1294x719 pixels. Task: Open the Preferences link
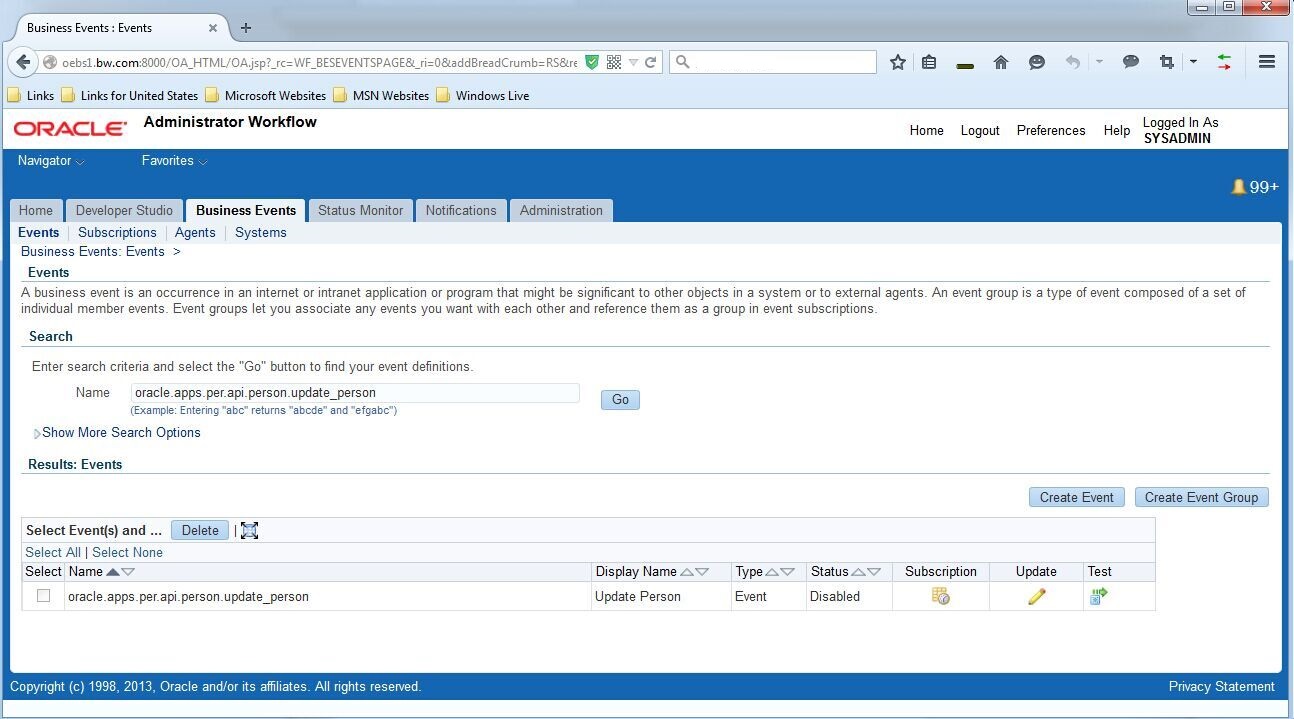tap(1051, 131)
